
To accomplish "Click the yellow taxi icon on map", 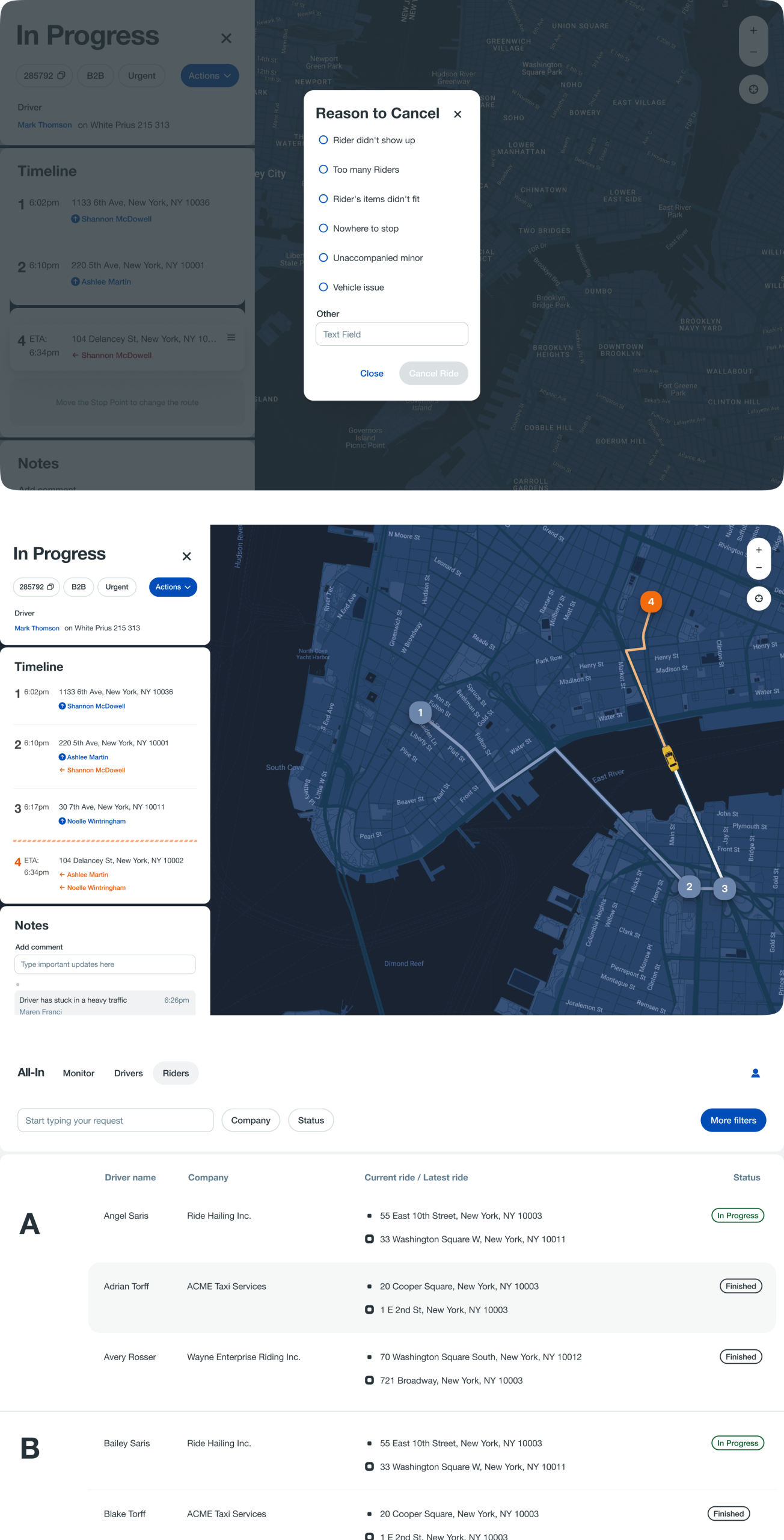I will (x=670, y=757).
